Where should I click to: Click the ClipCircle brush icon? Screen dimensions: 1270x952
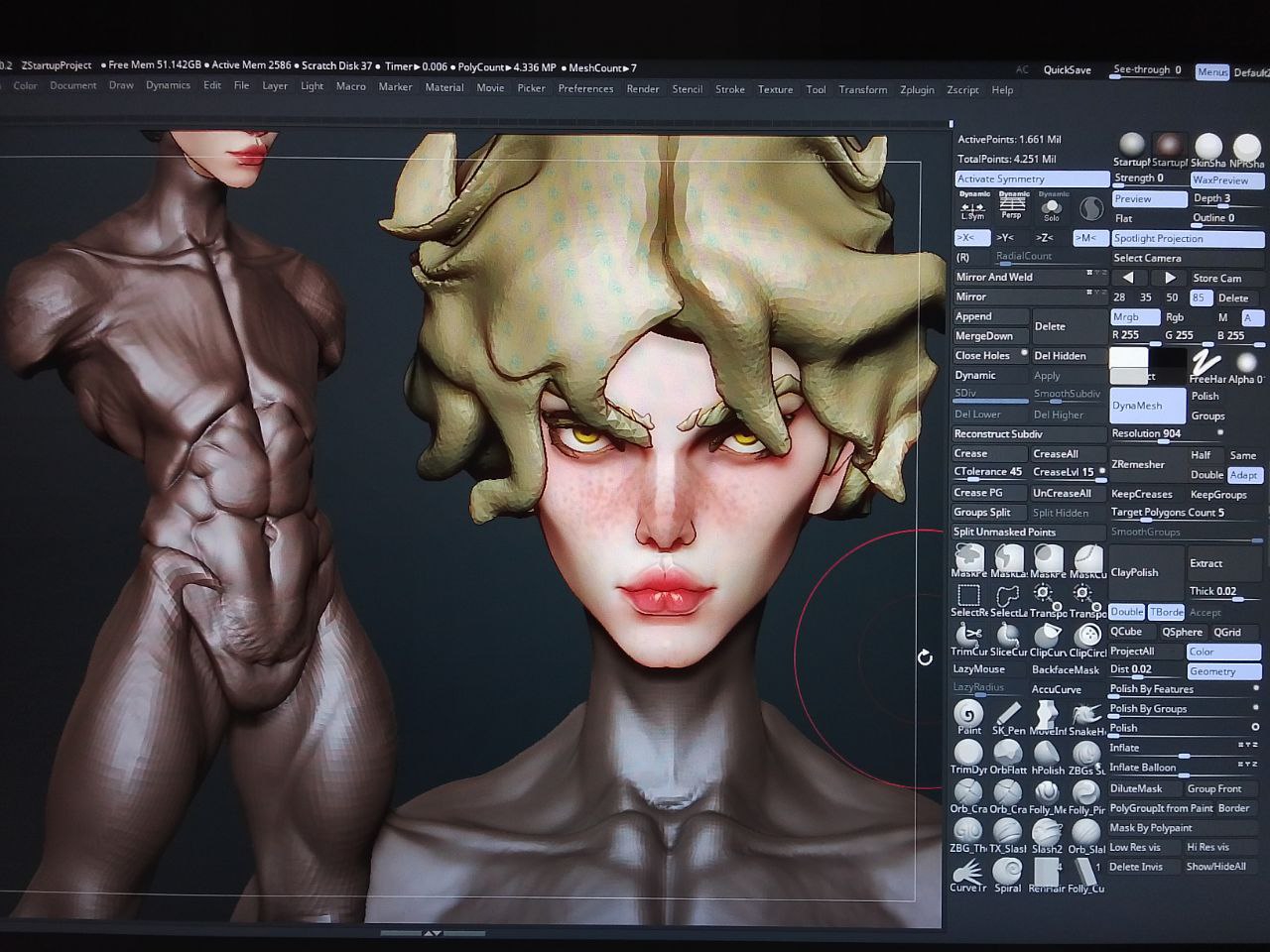[1088, 635]
